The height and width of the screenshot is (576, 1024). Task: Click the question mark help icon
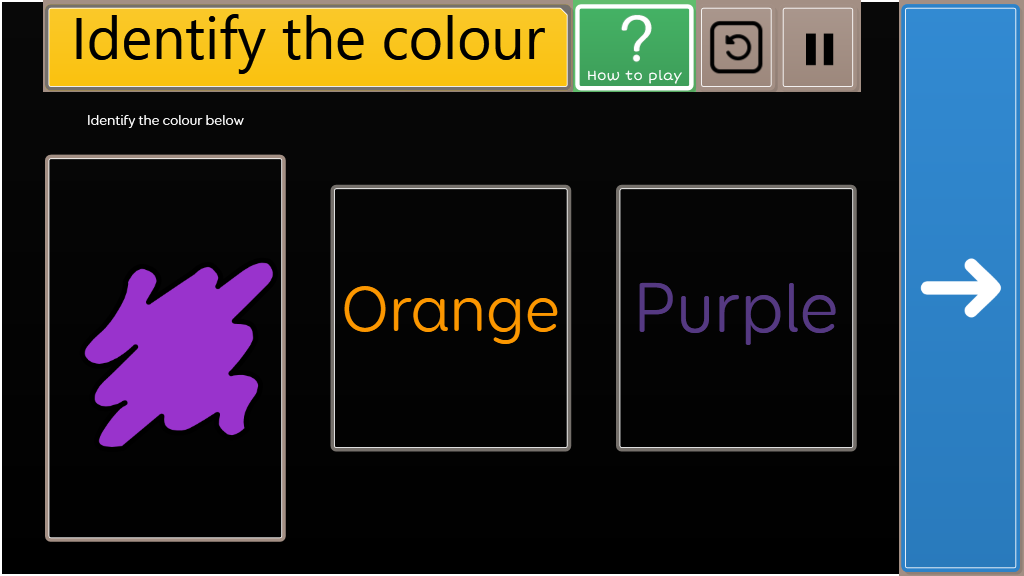pos(635,39)
